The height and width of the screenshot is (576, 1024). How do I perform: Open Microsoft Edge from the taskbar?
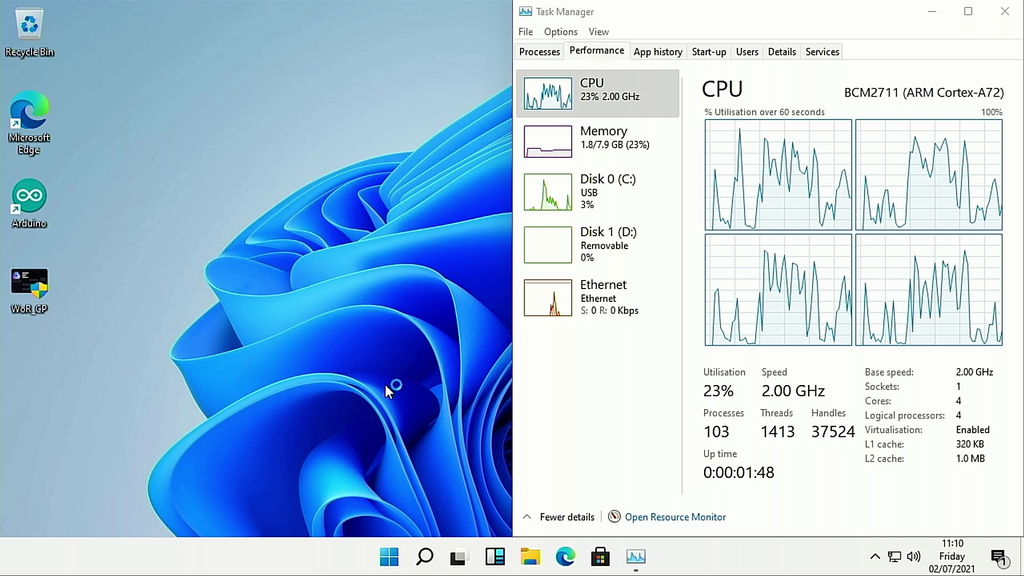tap(564, 557)
